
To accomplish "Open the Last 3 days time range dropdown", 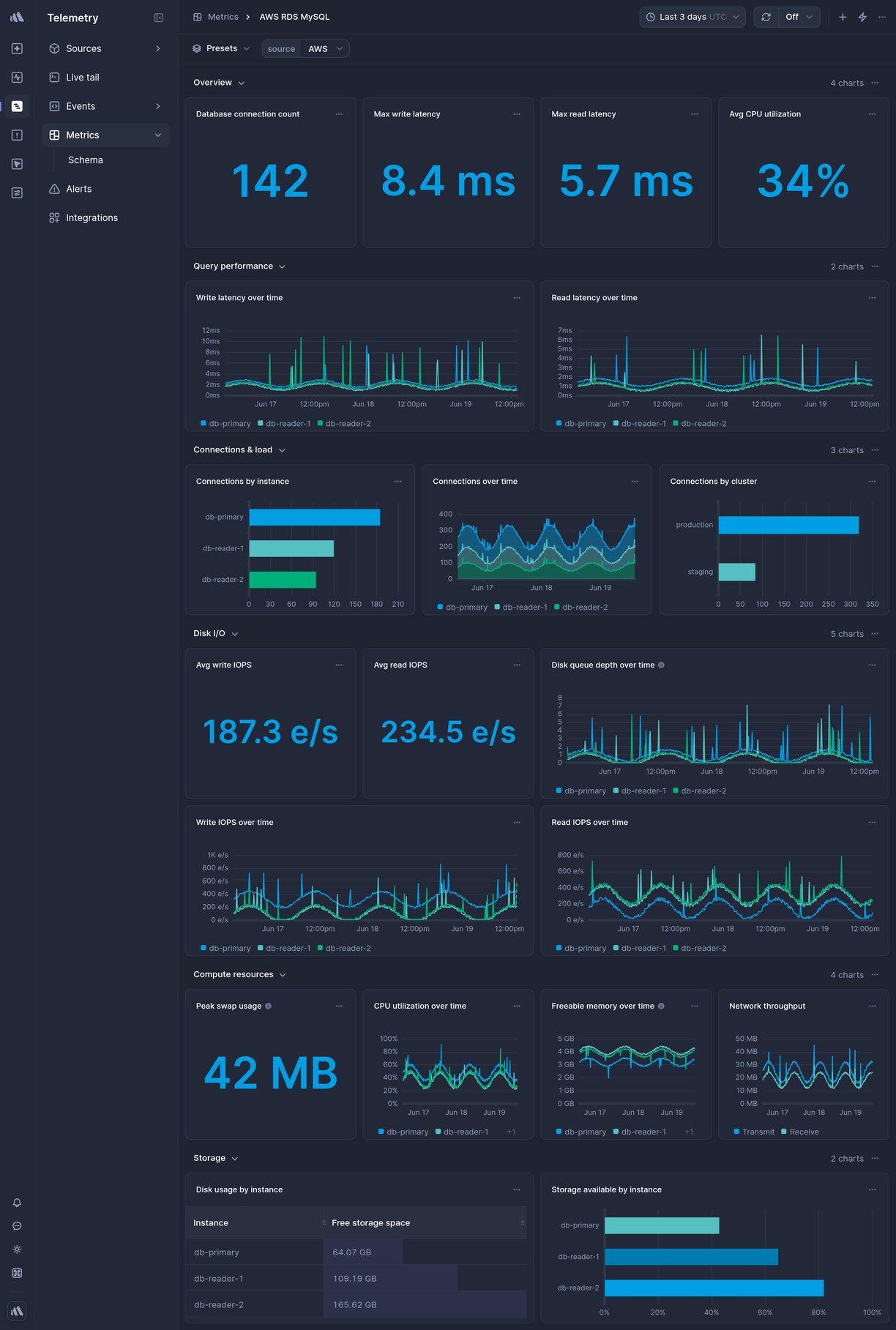I will [692, 17].
